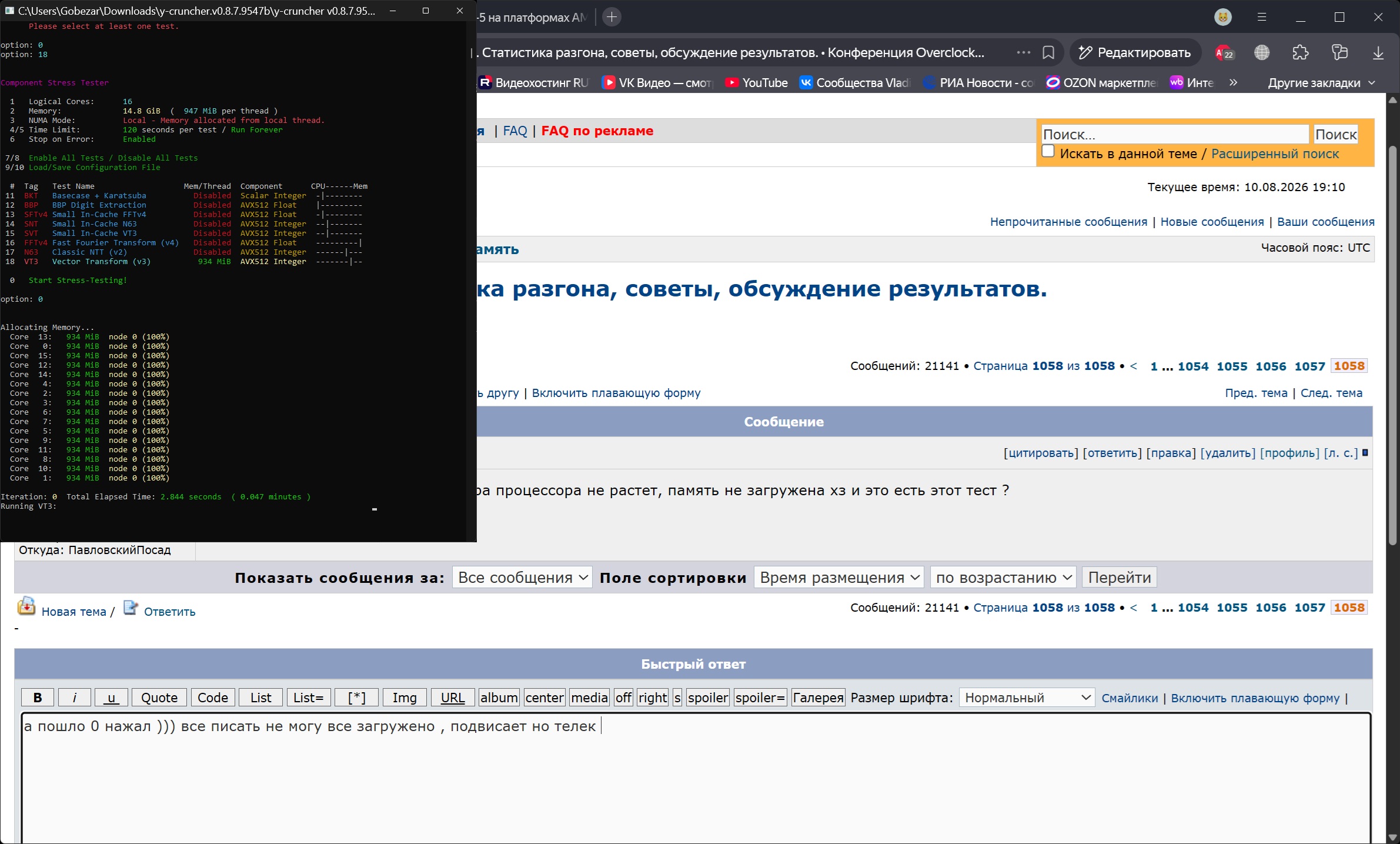The width and height of the screenshot is (1400, 844).
Task: Click the toolbar icon left of downloads arrow
Action: tap(1339, 52)
